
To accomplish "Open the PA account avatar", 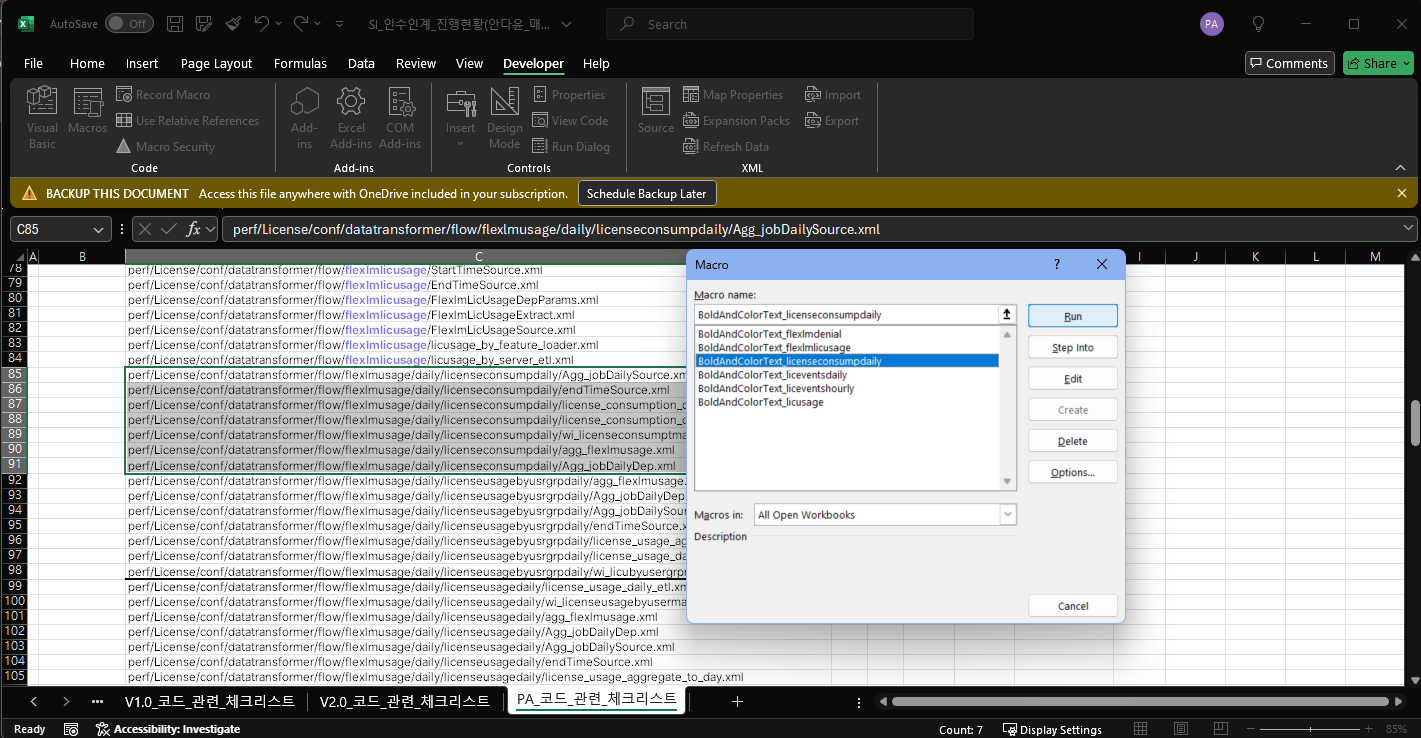I will click(1212, 24).
